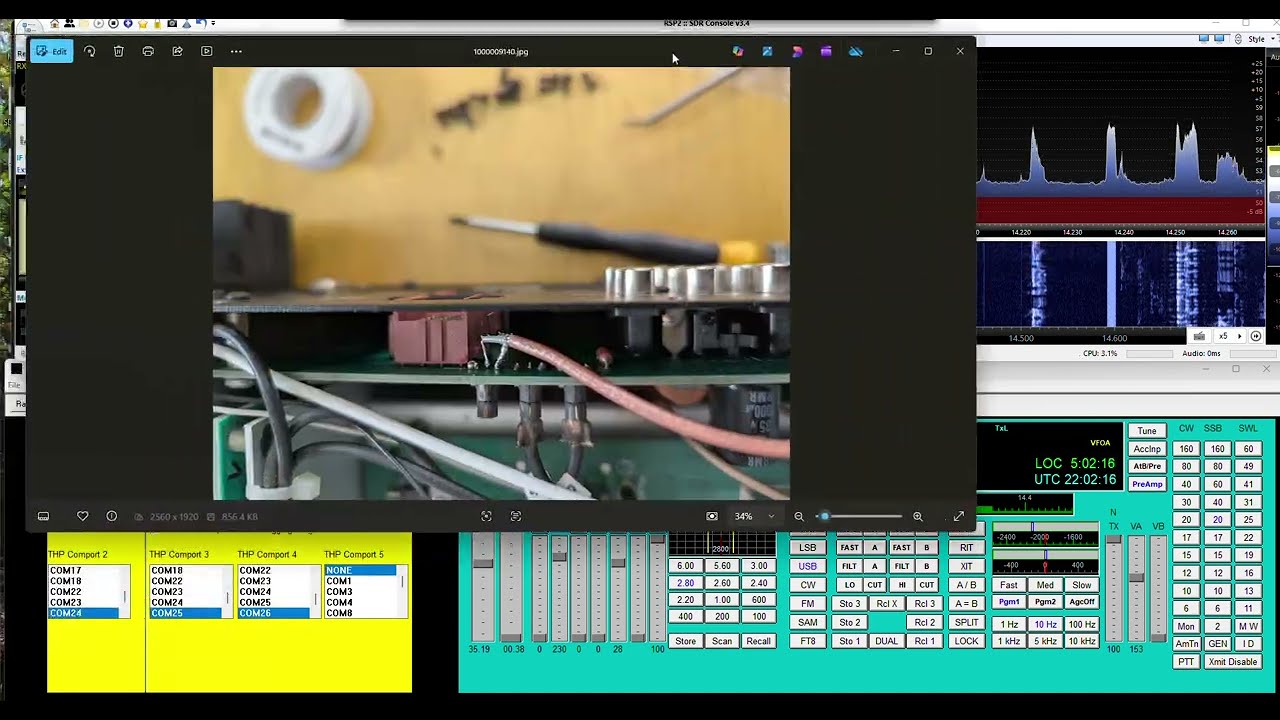Adjust the photo zoom slider
Image resolution: width=1280 pixels, height=720 pixels.
click(x=858, y=516)
